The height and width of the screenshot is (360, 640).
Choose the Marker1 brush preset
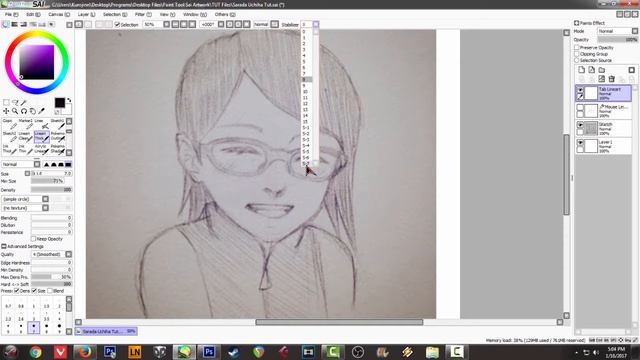(25, 124)
